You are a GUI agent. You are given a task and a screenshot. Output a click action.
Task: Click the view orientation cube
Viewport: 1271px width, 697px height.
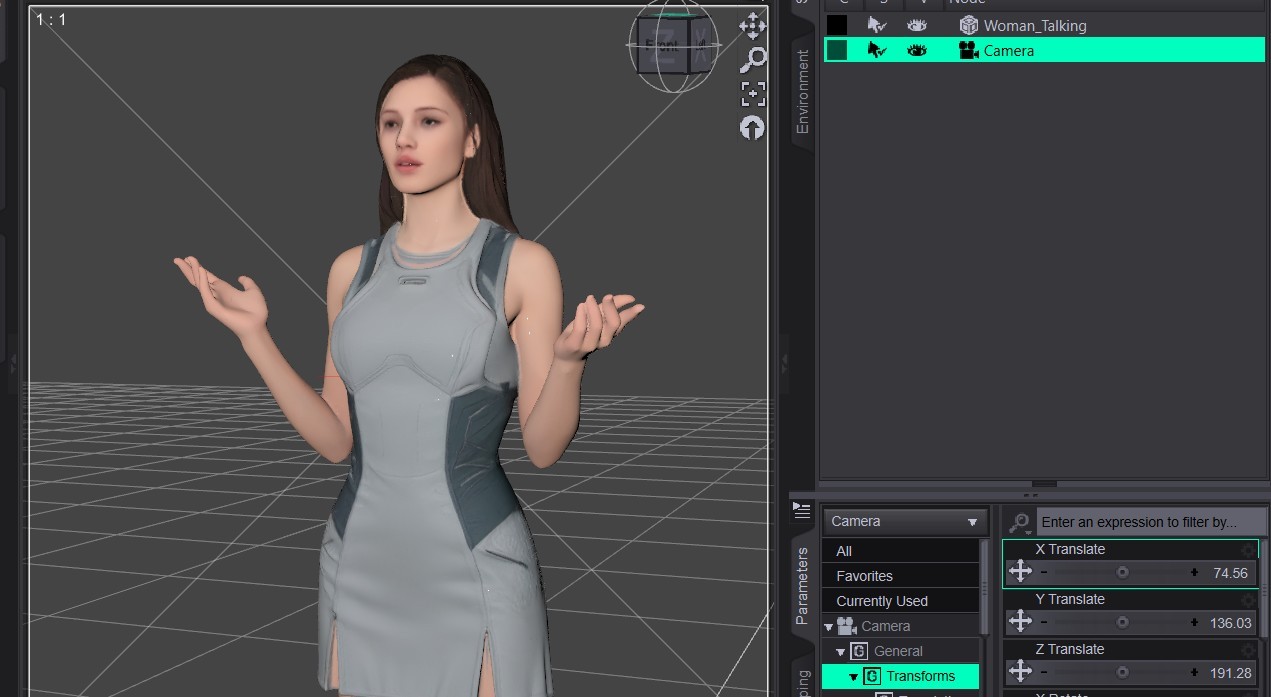coord(673,46)
